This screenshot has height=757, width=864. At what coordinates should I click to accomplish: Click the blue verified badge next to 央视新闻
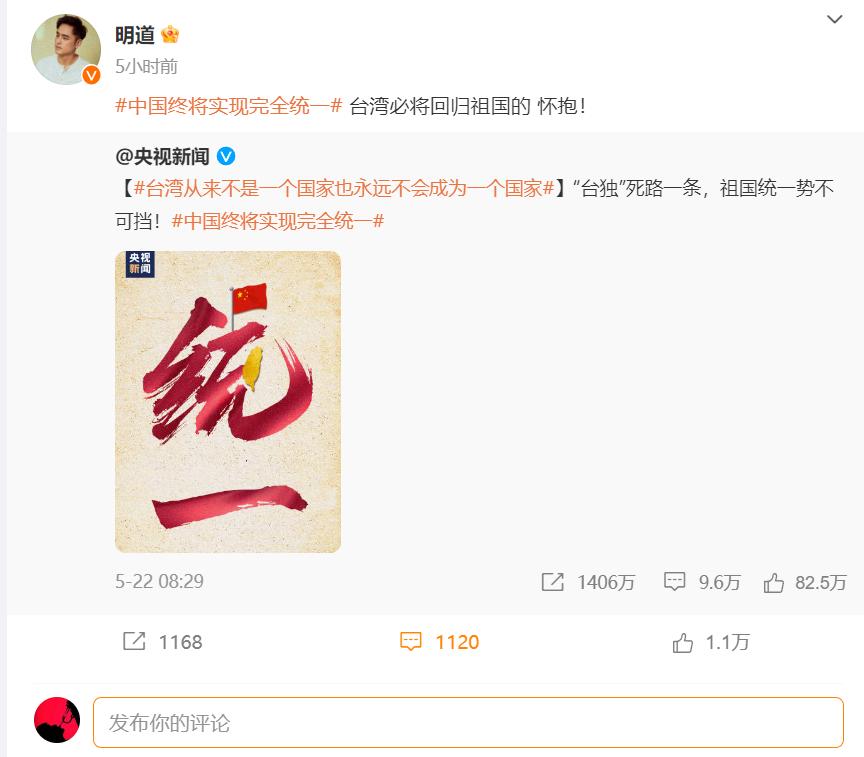tap(226, 156)
